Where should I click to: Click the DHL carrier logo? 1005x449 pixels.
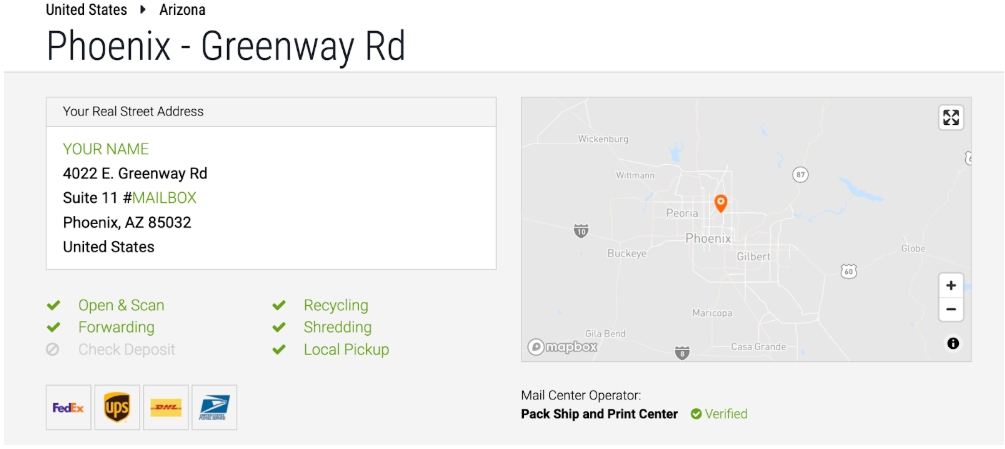(166, 407)
